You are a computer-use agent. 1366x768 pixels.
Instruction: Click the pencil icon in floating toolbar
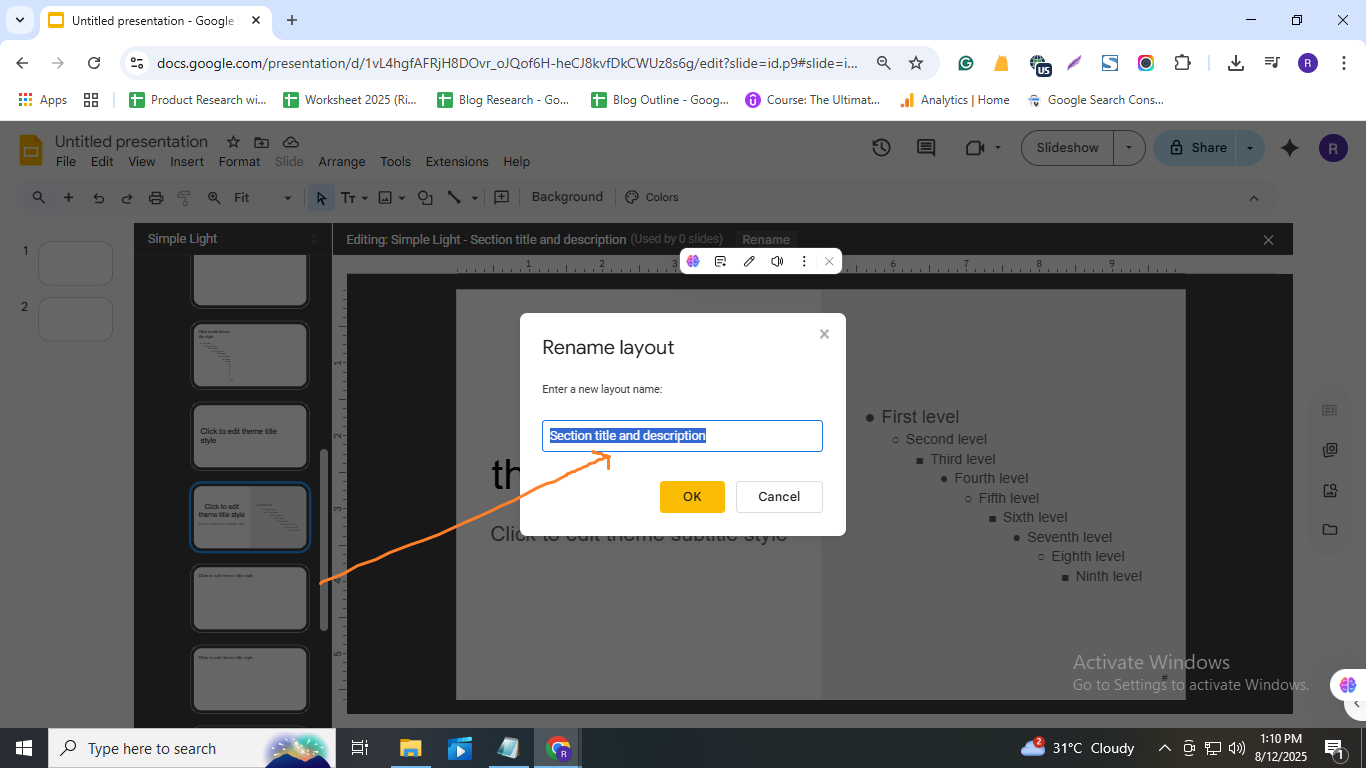(749, 262)
